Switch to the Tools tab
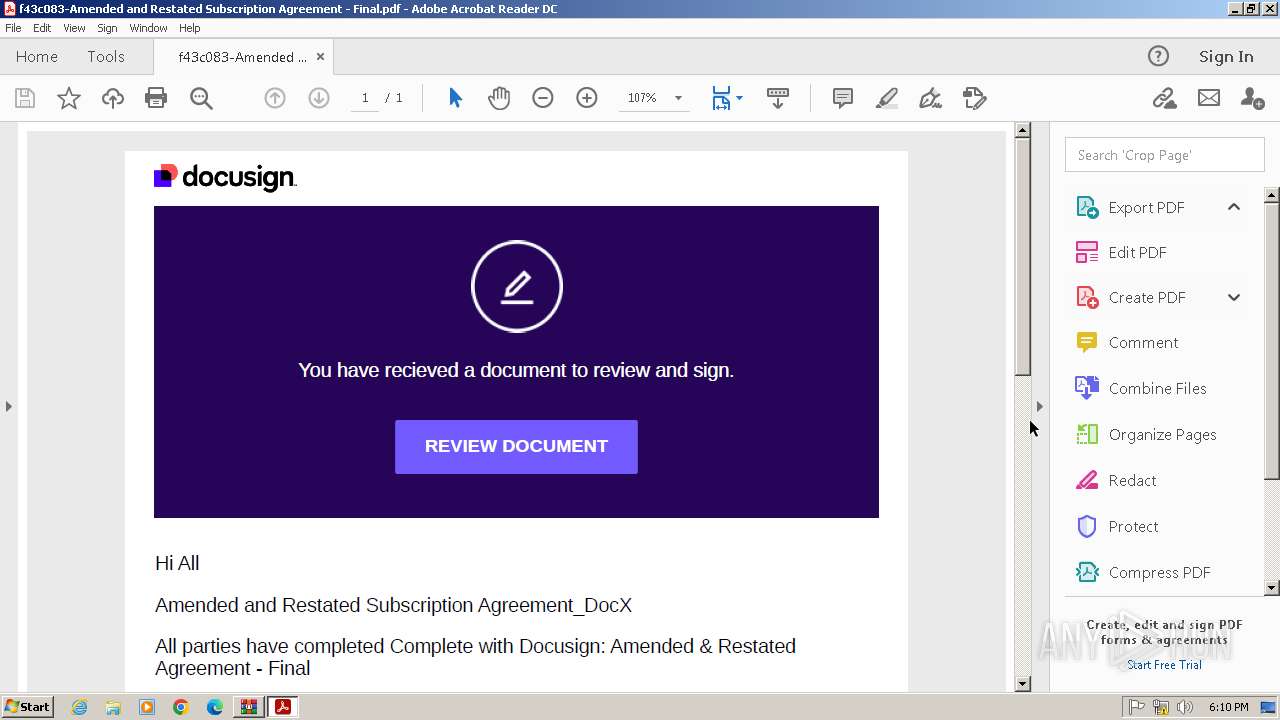This screenshot has width=1280, height=720. (106, 57)
